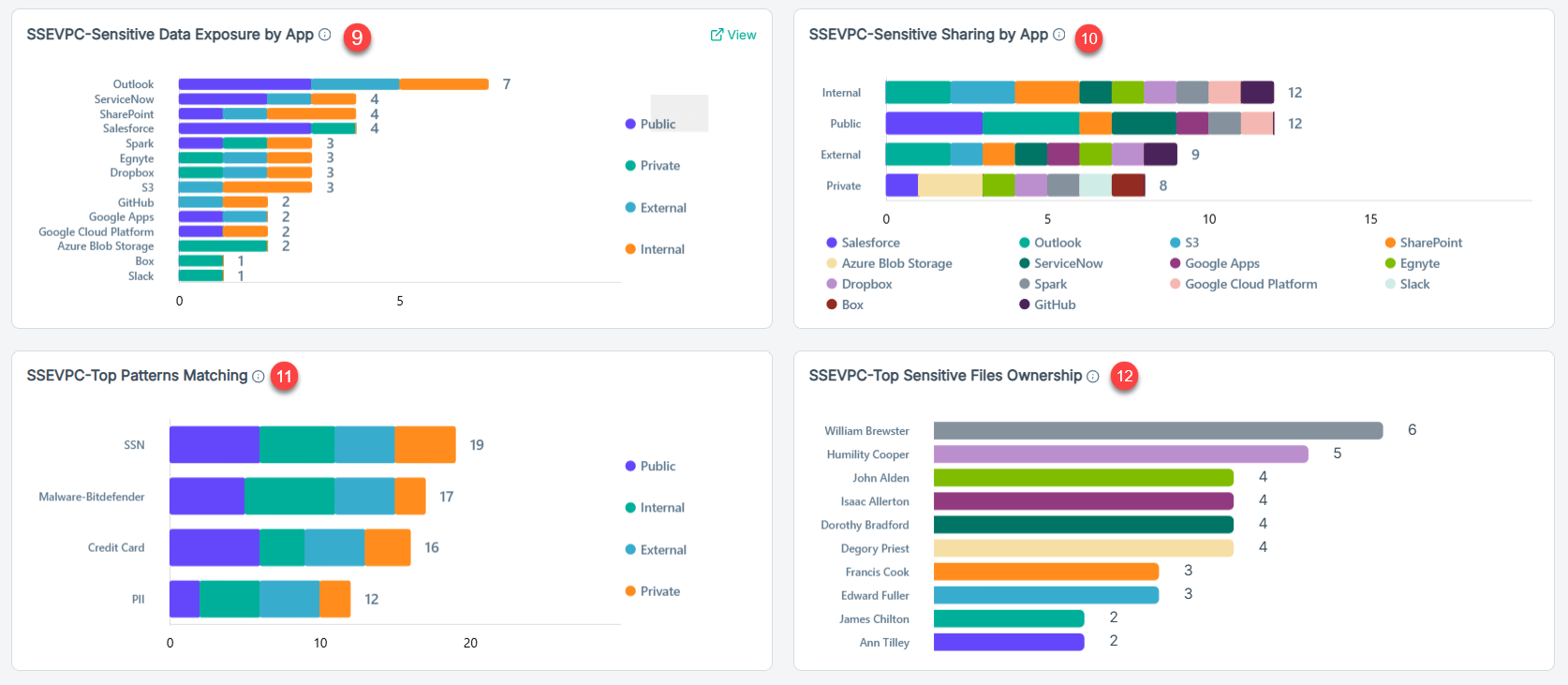Toggle SharePoint legend entry in Sensitive Sharing
The width and height of the screenshot is (1568, 685).
[1424, 243]
